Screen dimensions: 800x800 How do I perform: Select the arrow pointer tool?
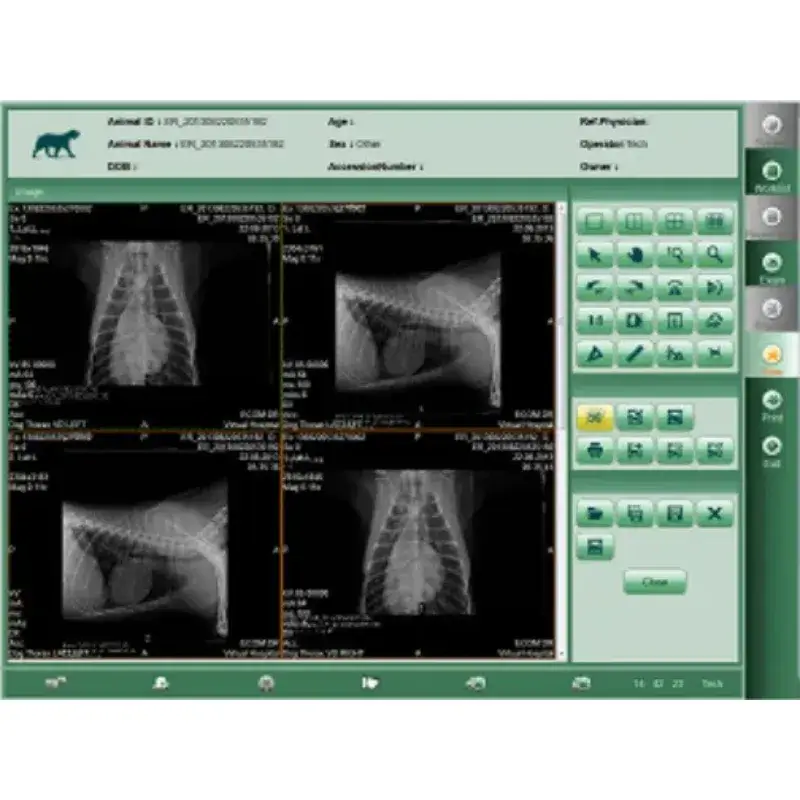(x=595, y=255)
